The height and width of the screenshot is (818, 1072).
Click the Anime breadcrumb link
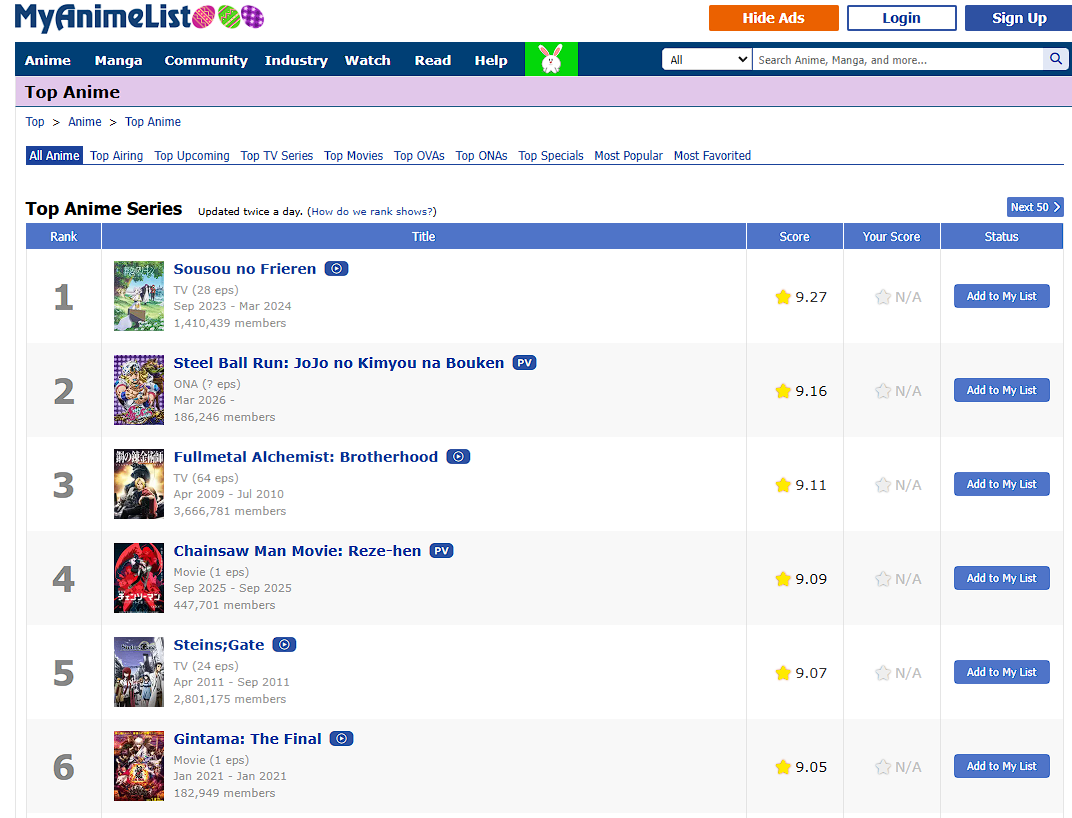tap(85, 122)
